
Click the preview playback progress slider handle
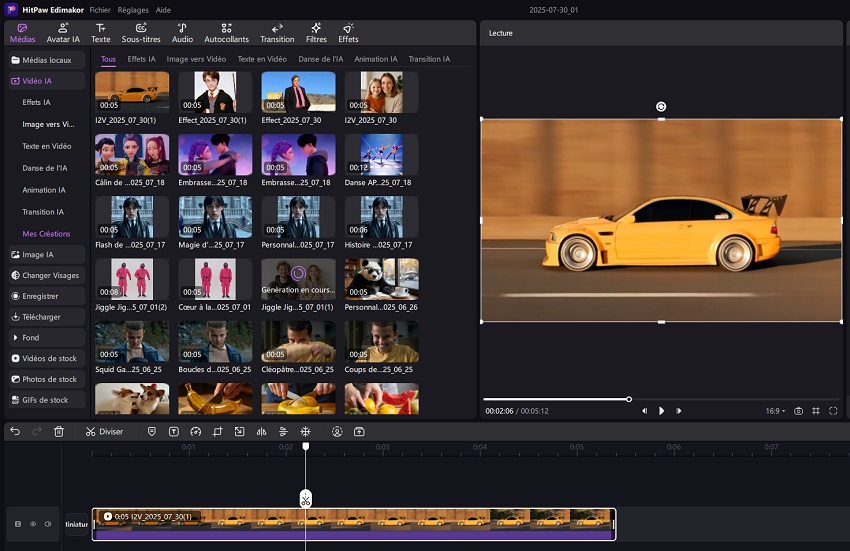(x=629, y=399)
